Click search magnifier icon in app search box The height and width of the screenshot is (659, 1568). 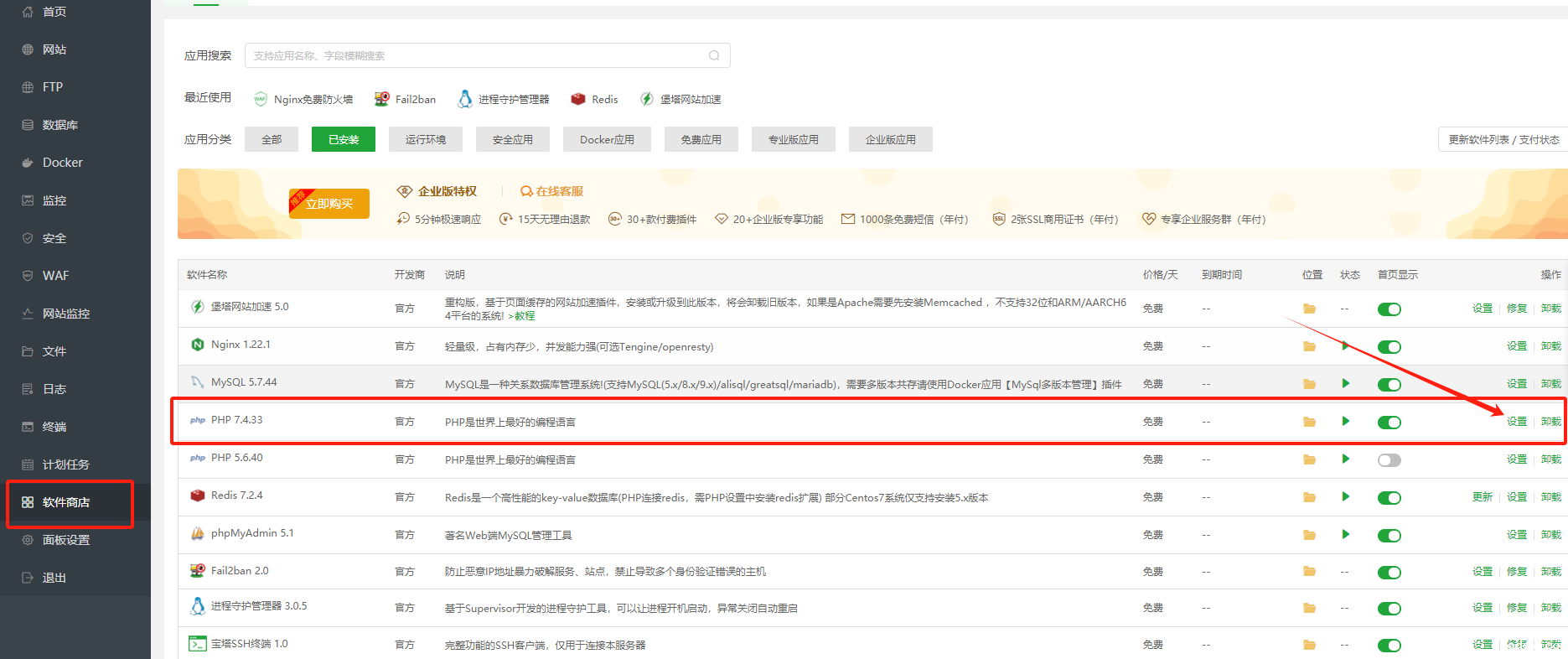click(x=714, y=55)
